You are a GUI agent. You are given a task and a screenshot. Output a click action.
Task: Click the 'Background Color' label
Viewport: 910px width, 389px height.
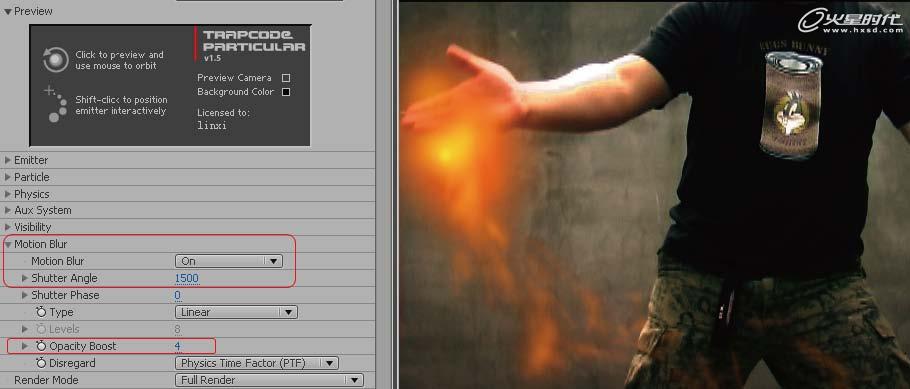(236, 92)
